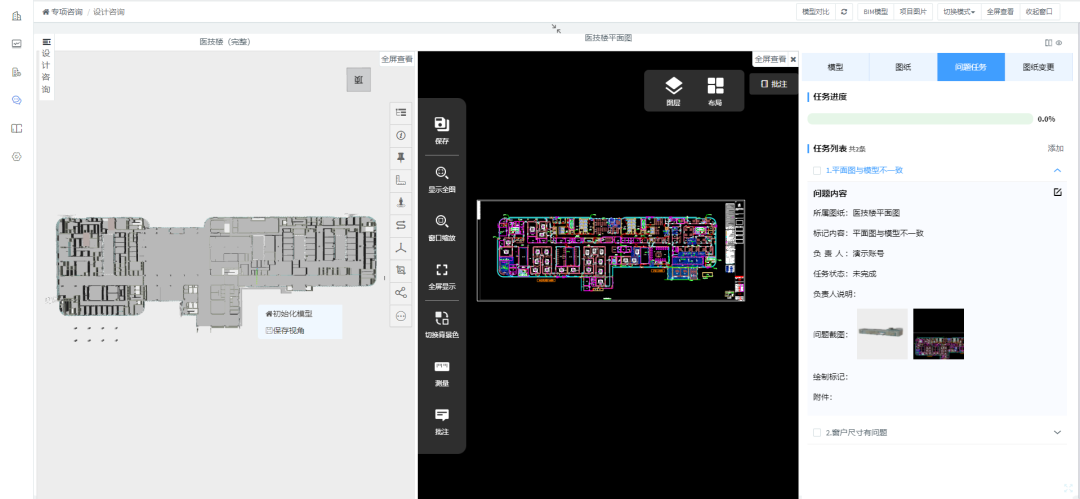Collapse the 平面图与模型不一致 task details
1080x499 pixels.
coord(1057,170)
